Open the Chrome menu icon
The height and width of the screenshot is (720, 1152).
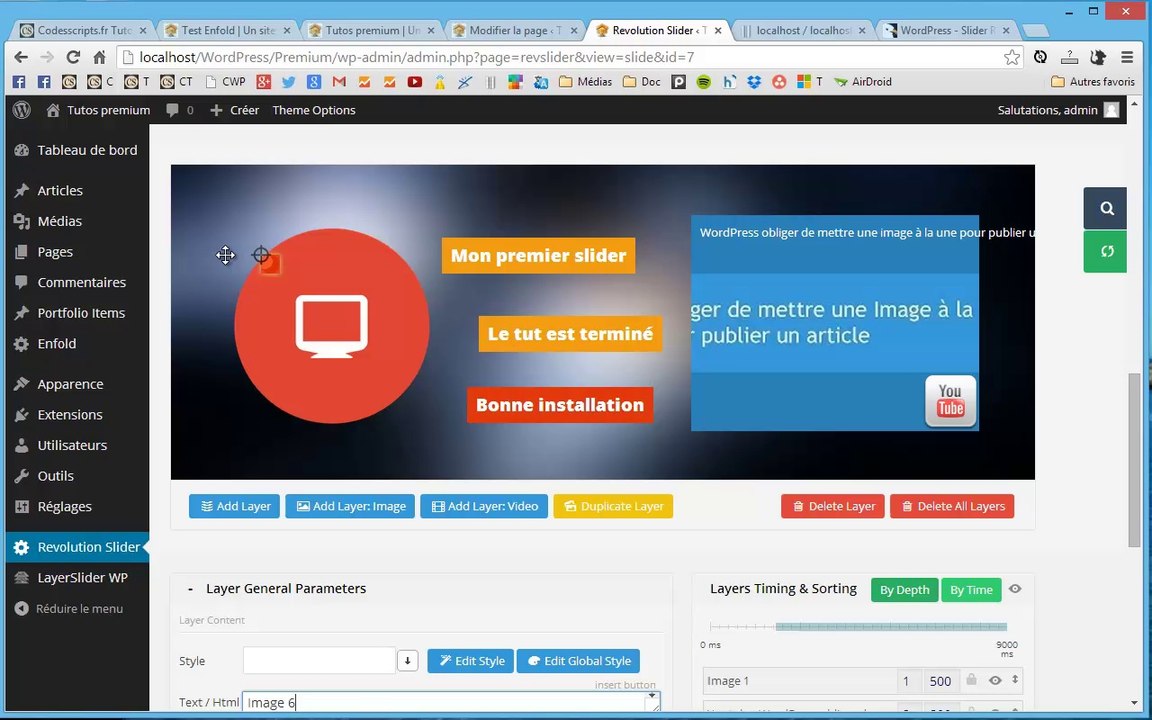pos(1126,57)
